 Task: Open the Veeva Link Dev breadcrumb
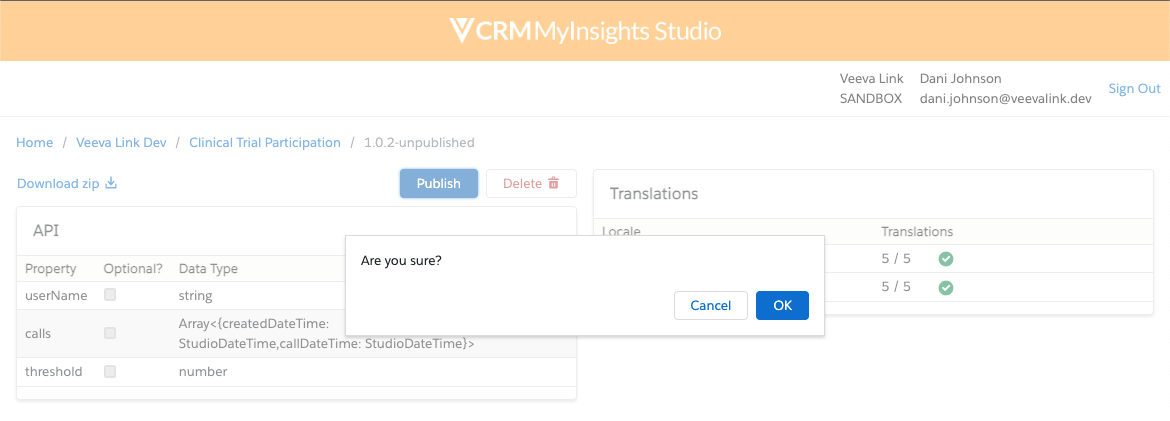121,143
